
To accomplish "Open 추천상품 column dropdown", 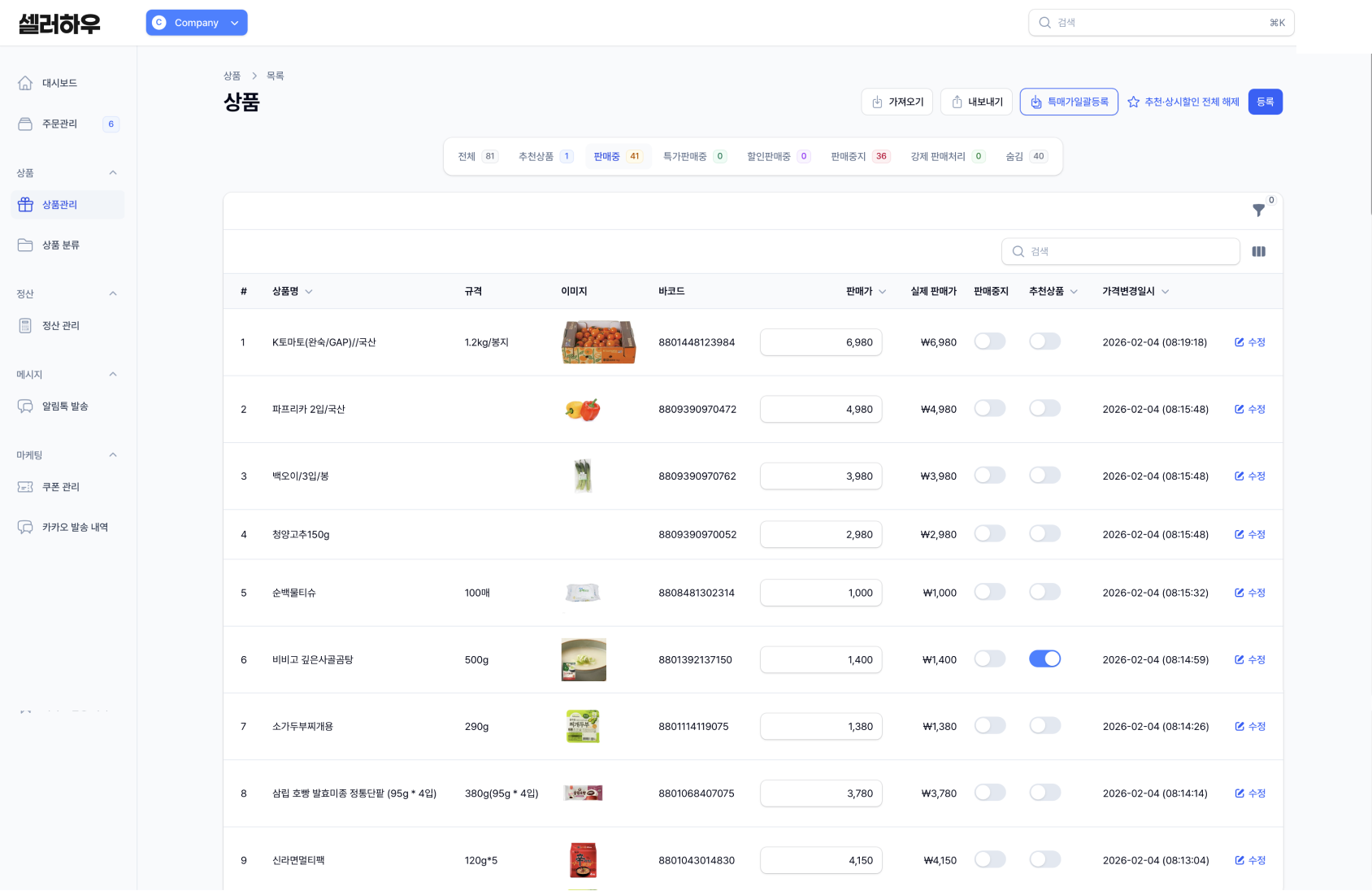I will [1074, 292].
